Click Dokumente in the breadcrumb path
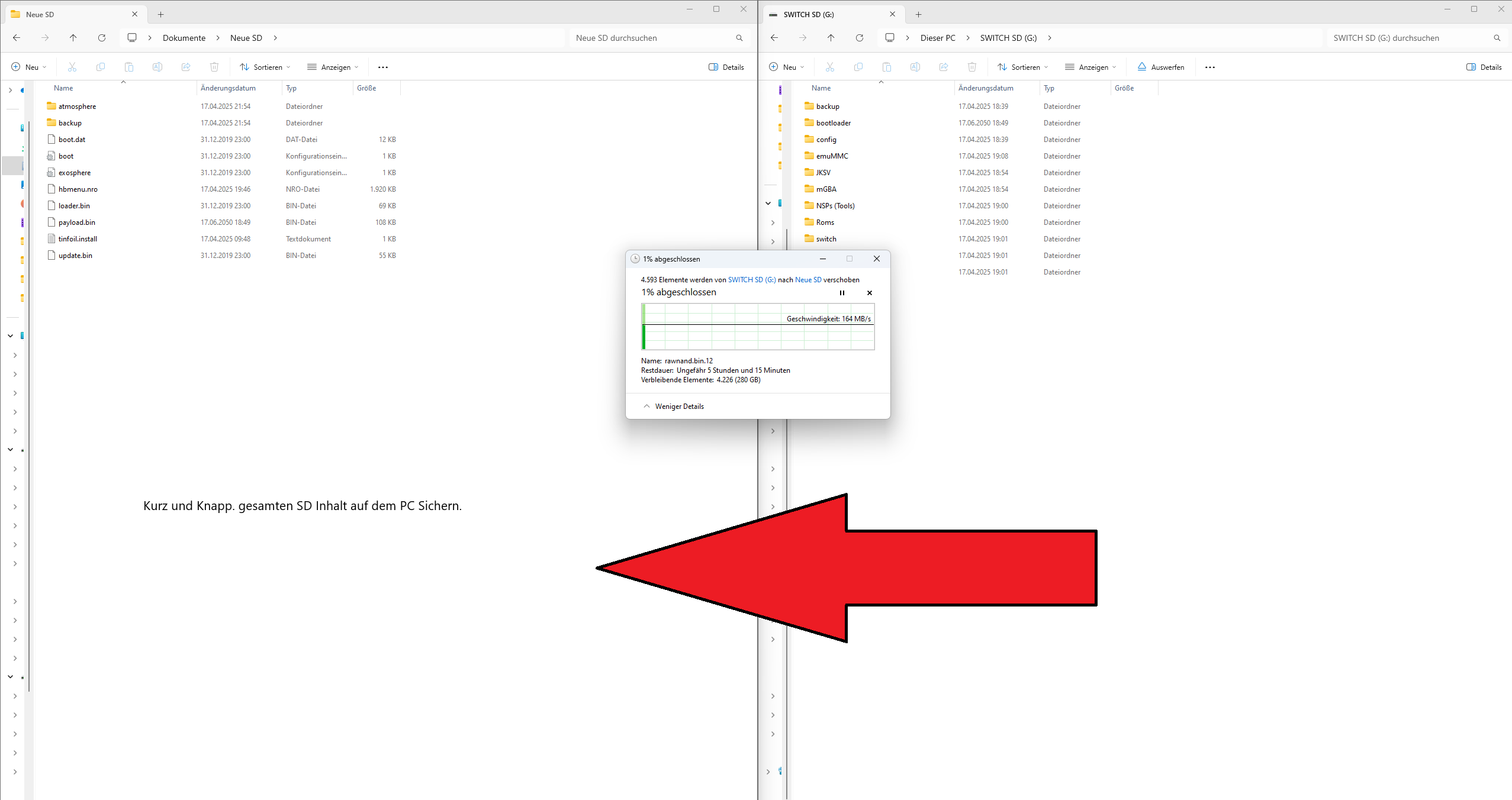1512x800 pixels. [x=184, y=38]
